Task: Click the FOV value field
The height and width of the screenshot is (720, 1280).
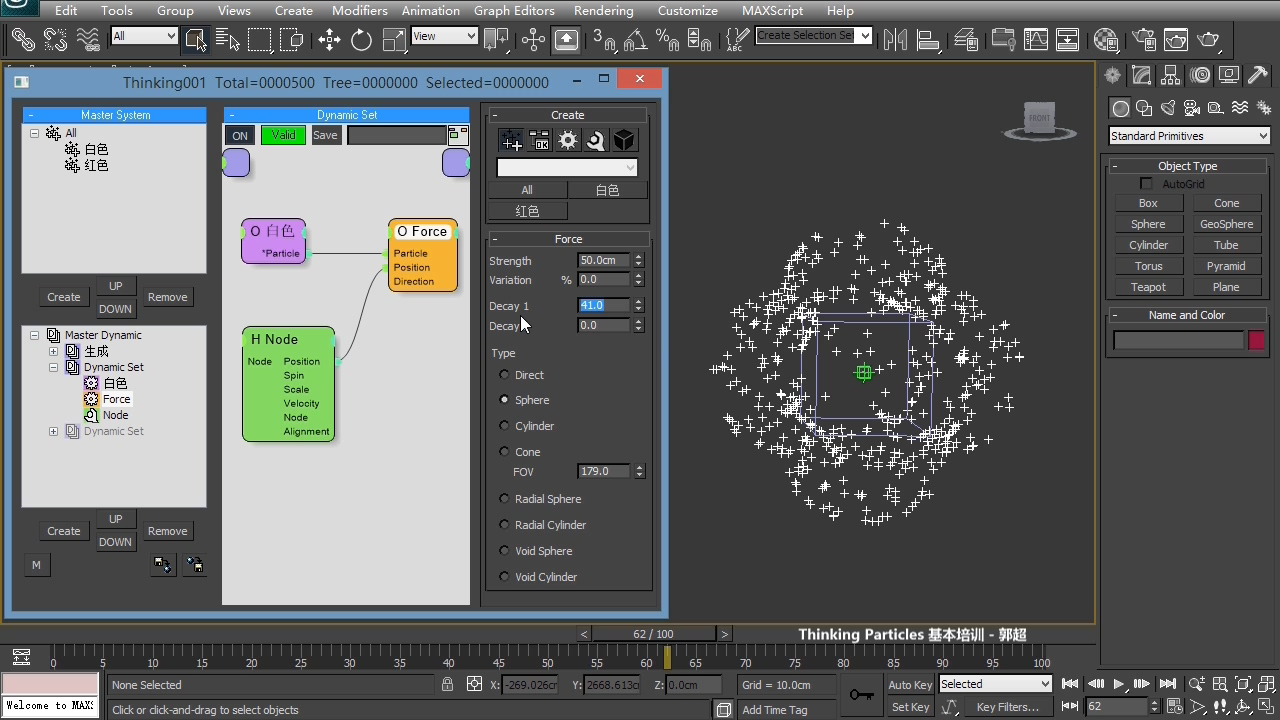Action: point(604,471)
